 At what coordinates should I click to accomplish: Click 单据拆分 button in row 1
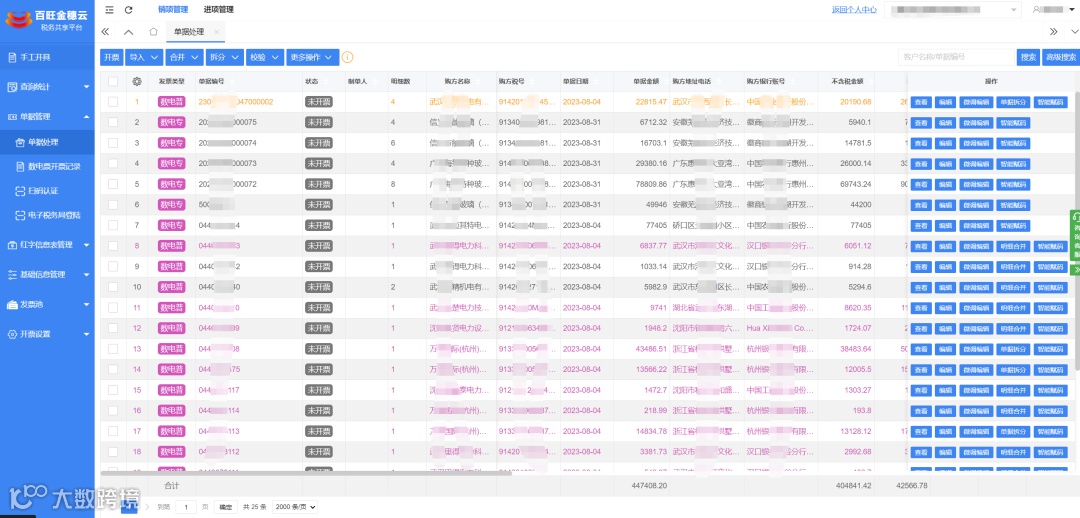[1013, 102]
